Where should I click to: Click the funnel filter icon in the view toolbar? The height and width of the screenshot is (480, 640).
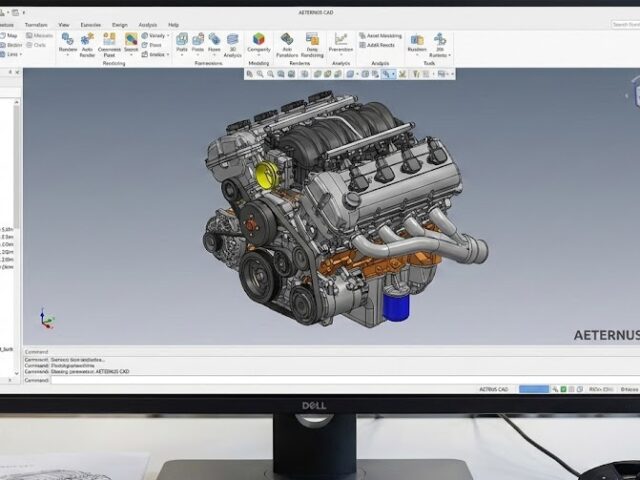tap(416, 74)
